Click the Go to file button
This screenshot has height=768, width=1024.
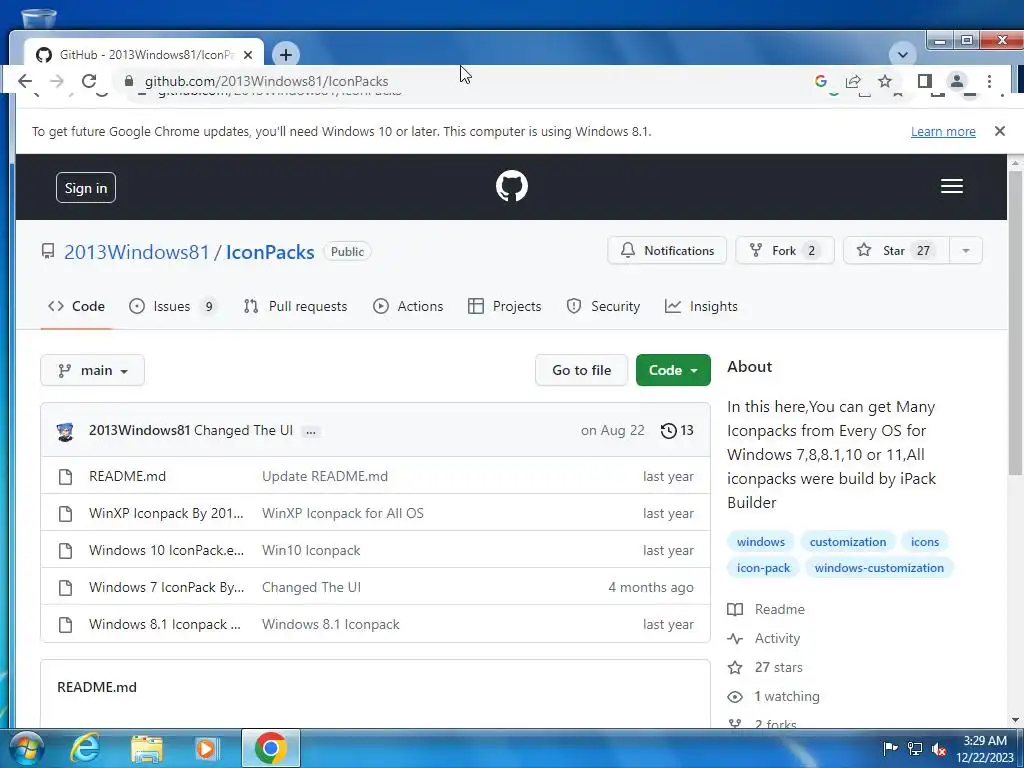pyautogui.click(x=581, y=370)
